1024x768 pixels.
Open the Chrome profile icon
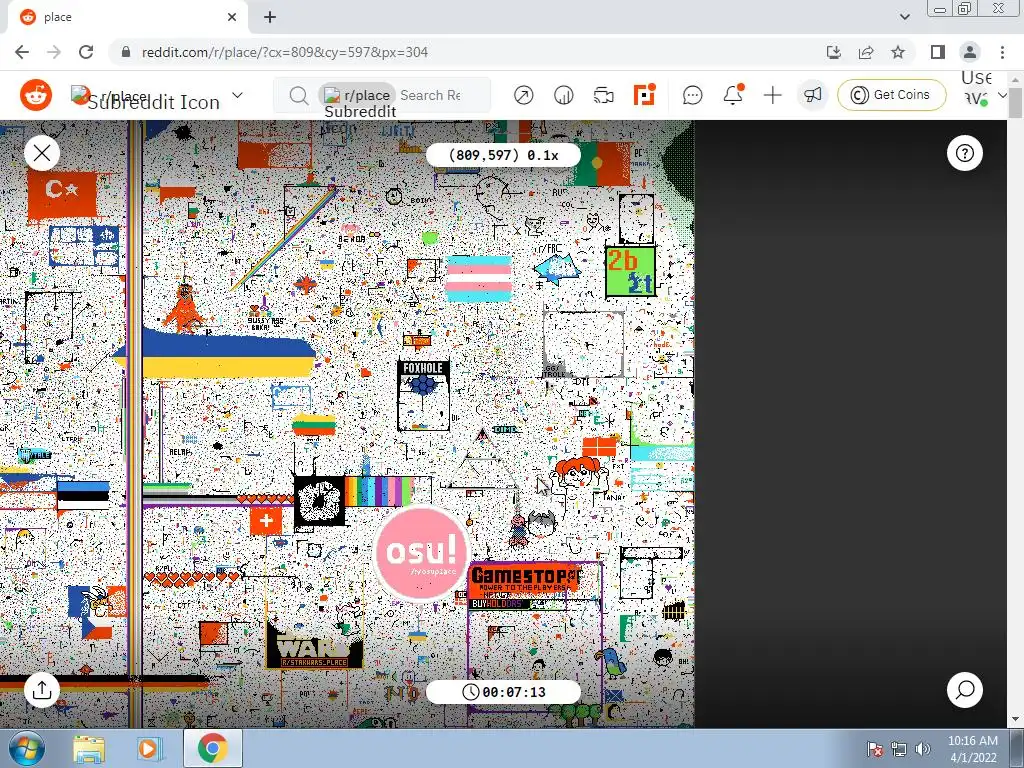(x=970, y=52)
